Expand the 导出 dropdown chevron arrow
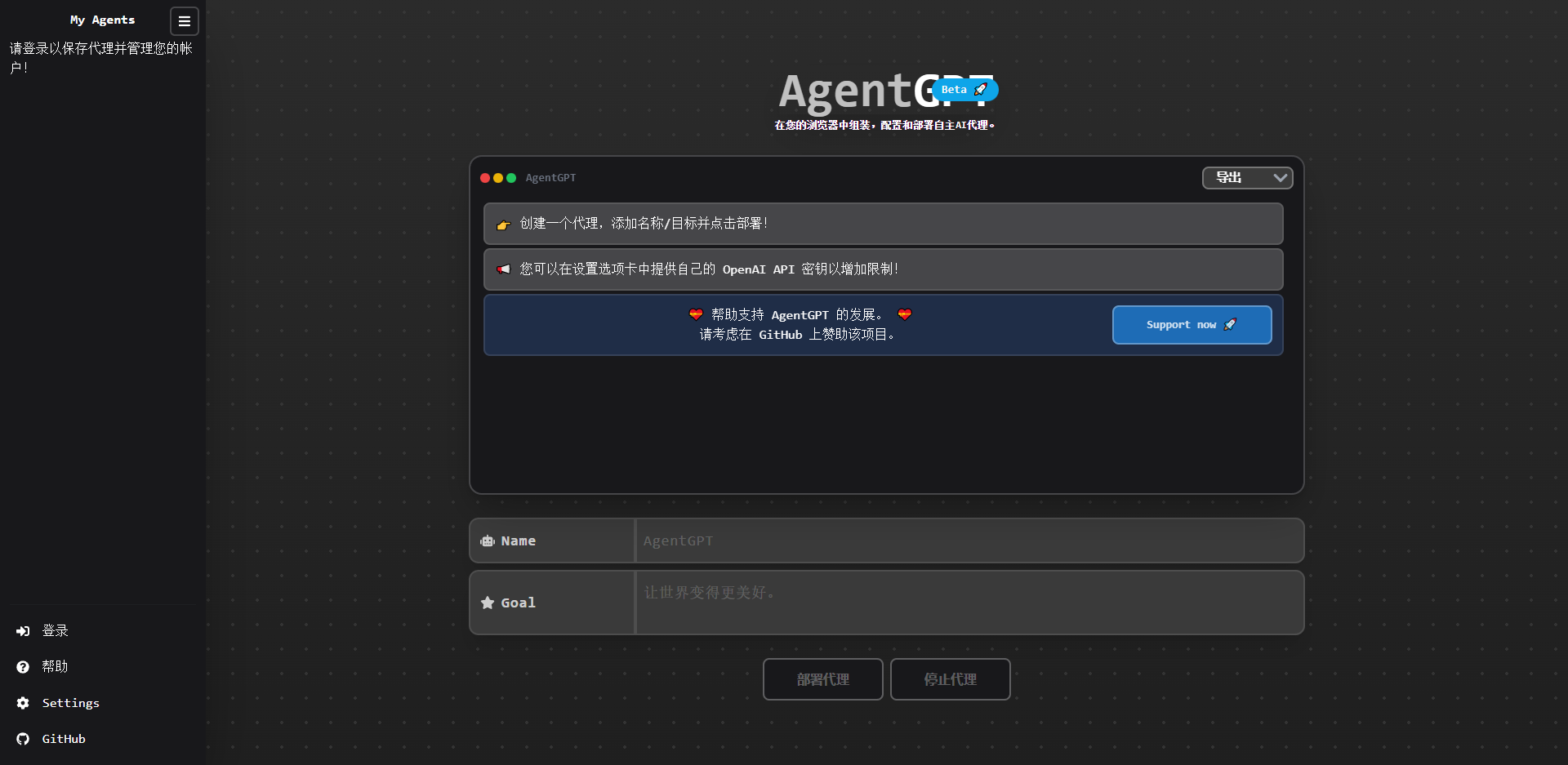 coord(1280,177)
